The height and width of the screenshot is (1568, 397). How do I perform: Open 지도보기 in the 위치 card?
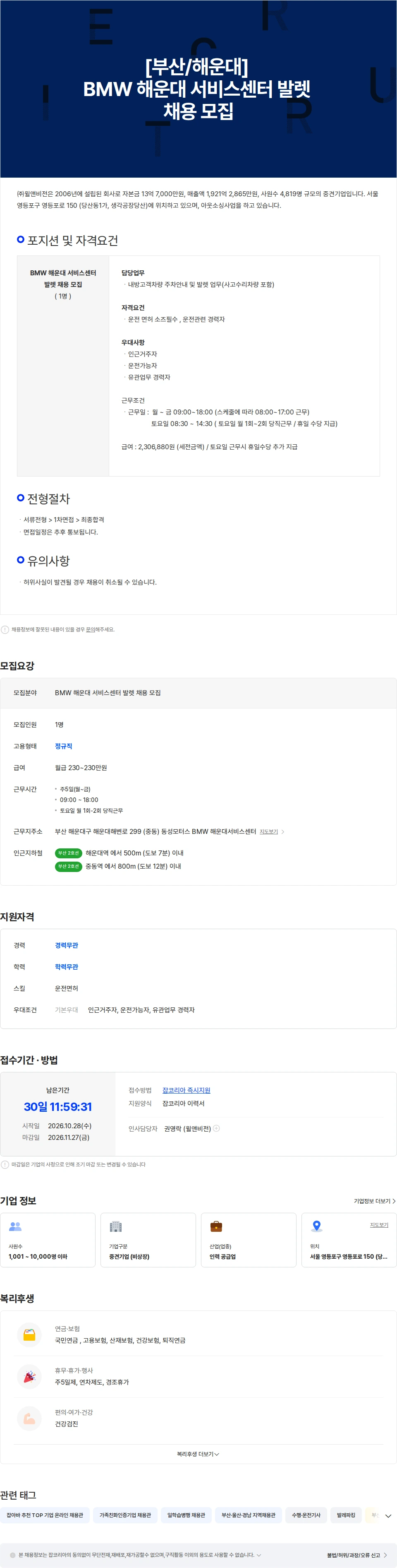[x=379, y=1225]
